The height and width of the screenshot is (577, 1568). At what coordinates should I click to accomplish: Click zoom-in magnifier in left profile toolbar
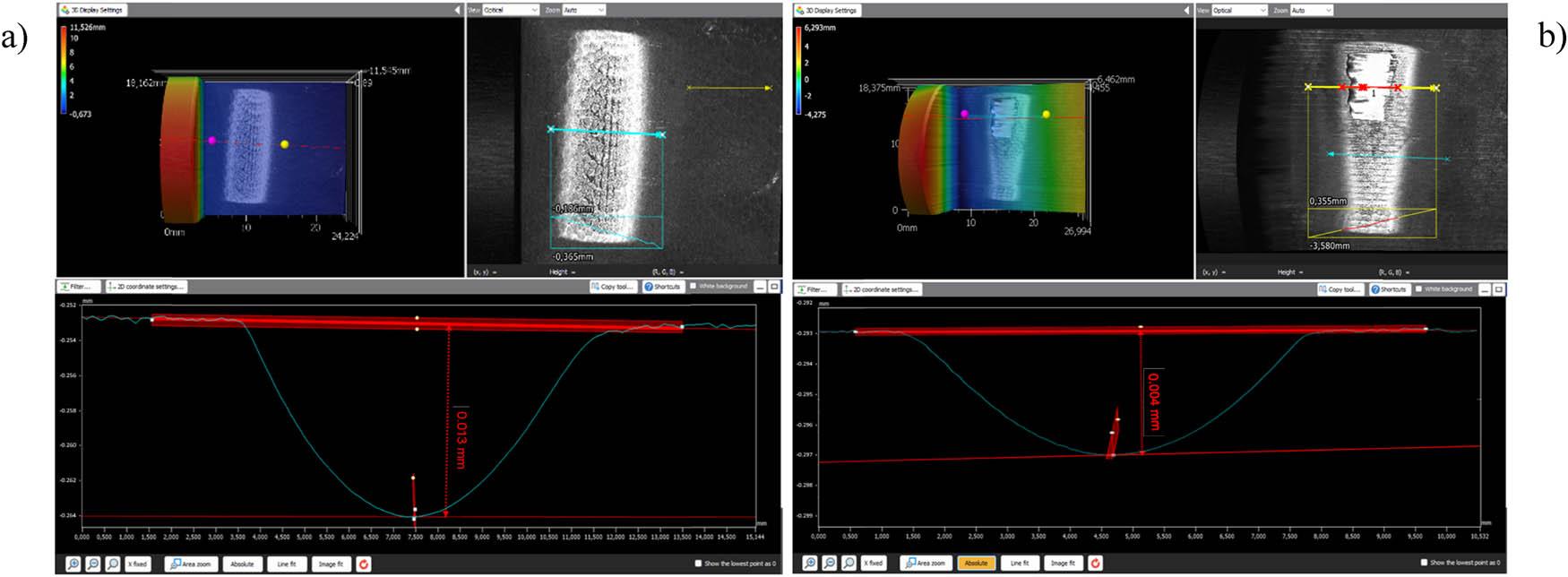point(73,564)
